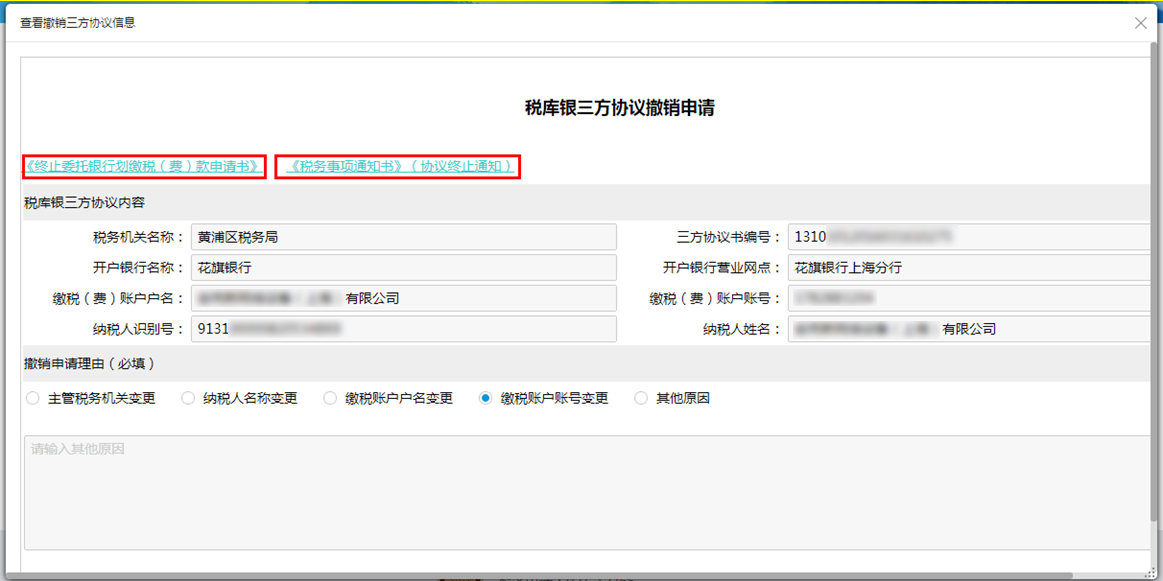Open 《终止委托银行划缴税（费）款申请书》 link
The width and height of the screenshot is (1163, 581).
click(x=144, y=166)
